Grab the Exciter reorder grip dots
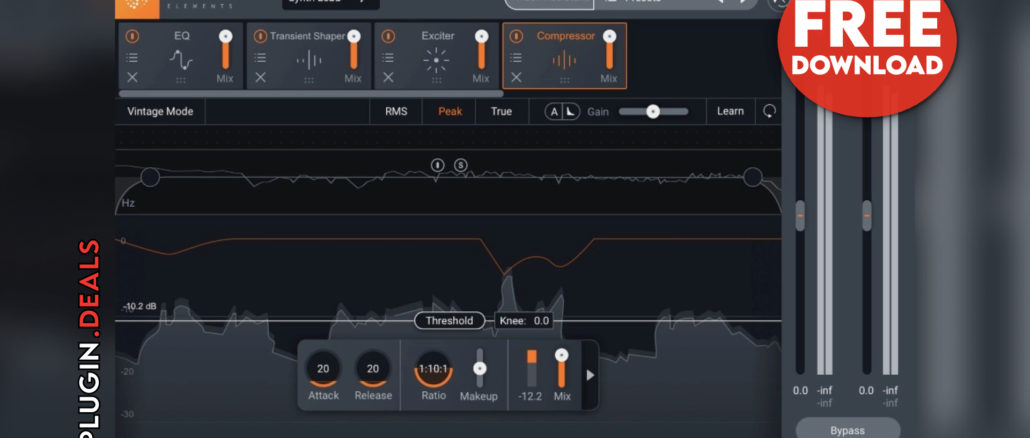This screenshot has width=1030, height=438. pyautogui.click(x=437, y=81)
